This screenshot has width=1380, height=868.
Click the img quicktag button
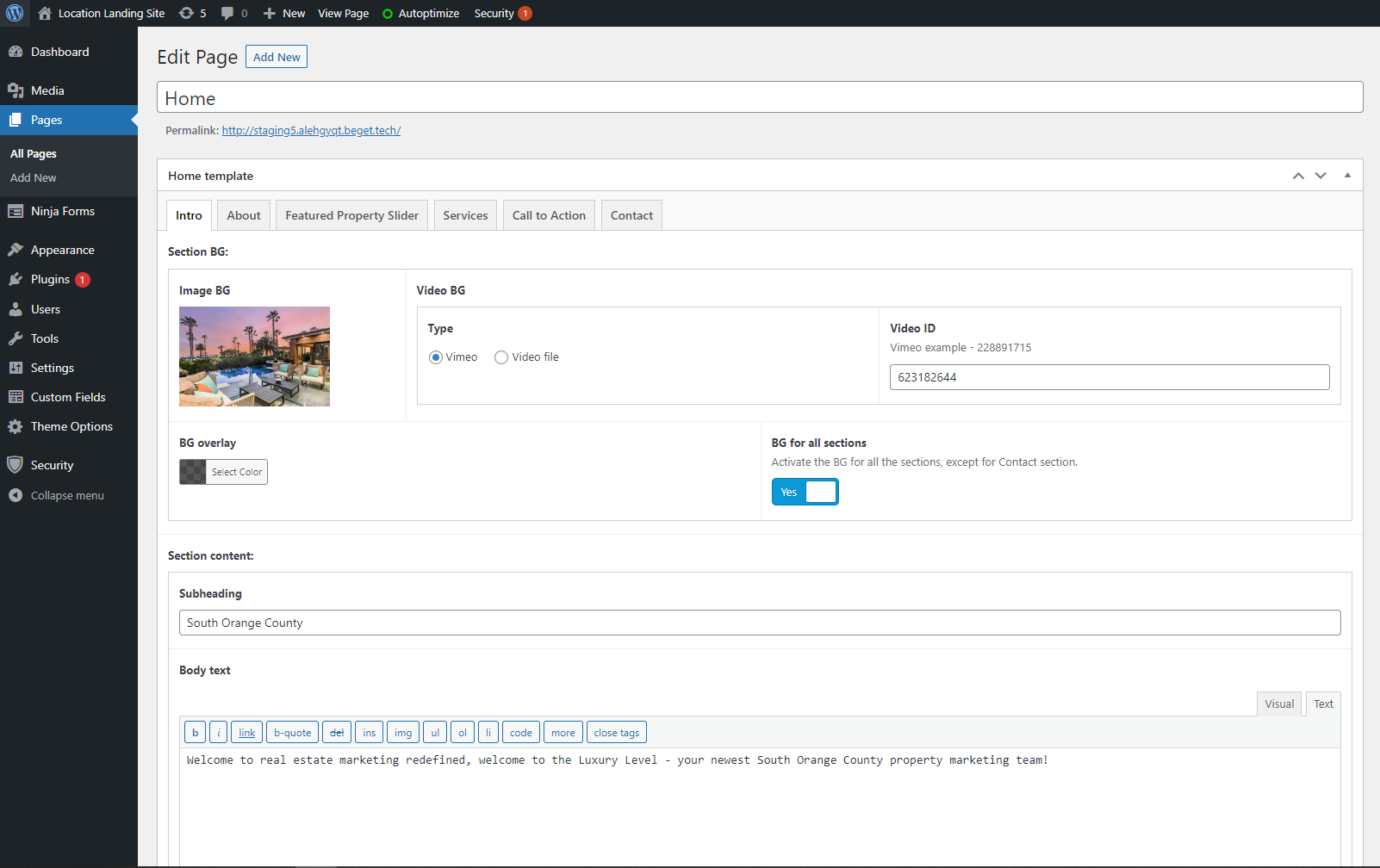tap(403, 733)
